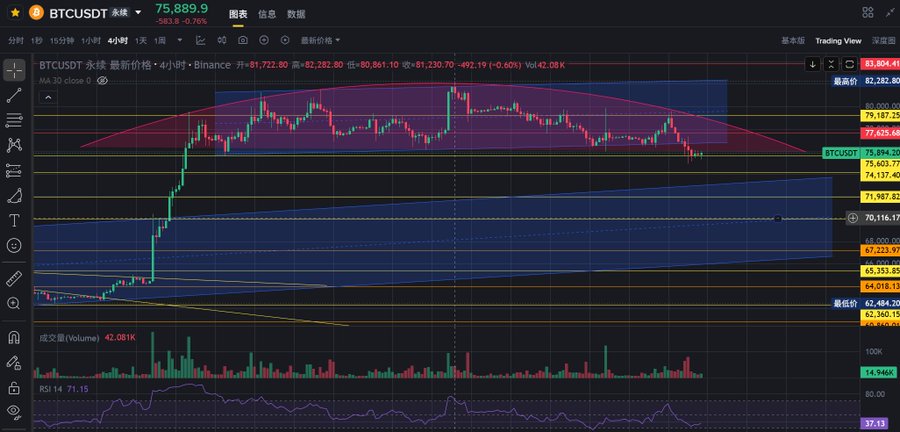This screenshot has height=432, width=900.
Task: Click the auto-fit scale bracket button
Action: 850,64
